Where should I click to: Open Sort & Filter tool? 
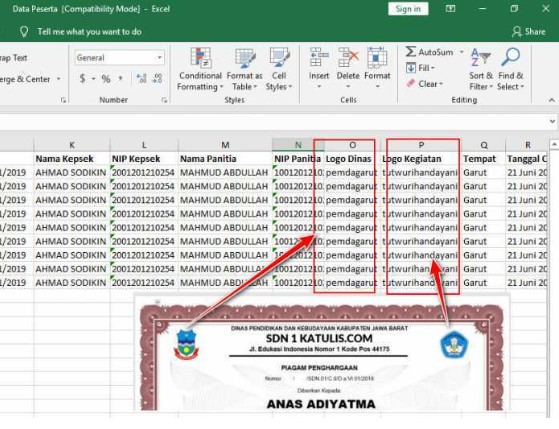pos(481,70)
